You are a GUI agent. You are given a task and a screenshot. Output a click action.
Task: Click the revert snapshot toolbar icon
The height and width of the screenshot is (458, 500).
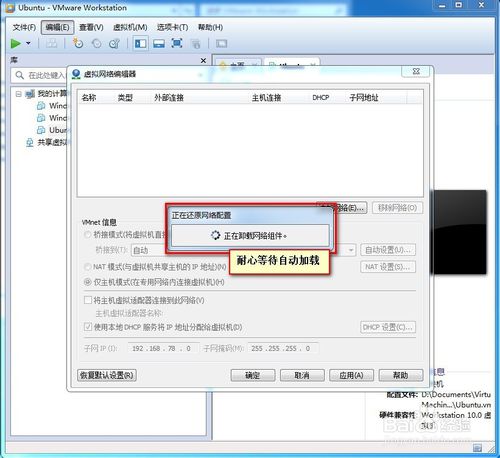pyautogui.click(x=96, y=44)
